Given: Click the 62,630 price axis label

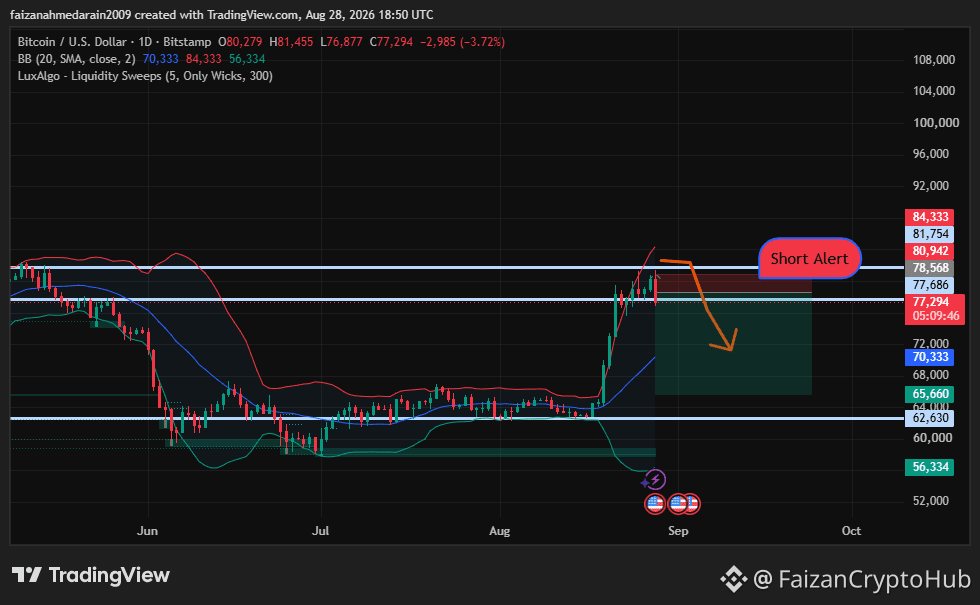Looking at the screenshot, I should point(929,418).
